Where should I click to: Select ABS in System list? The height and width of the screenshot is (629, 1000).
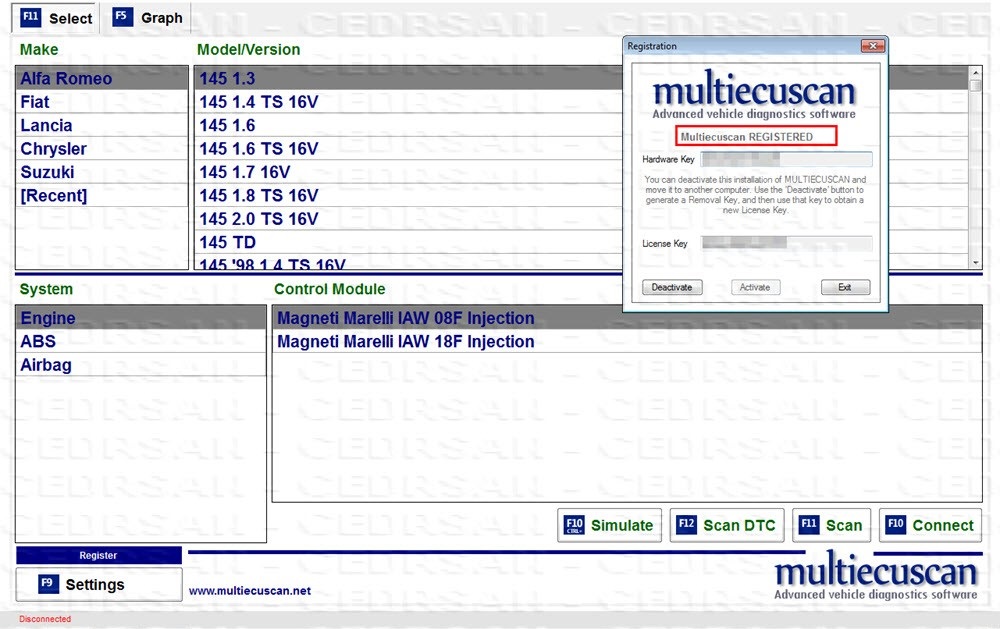[141, 341]
